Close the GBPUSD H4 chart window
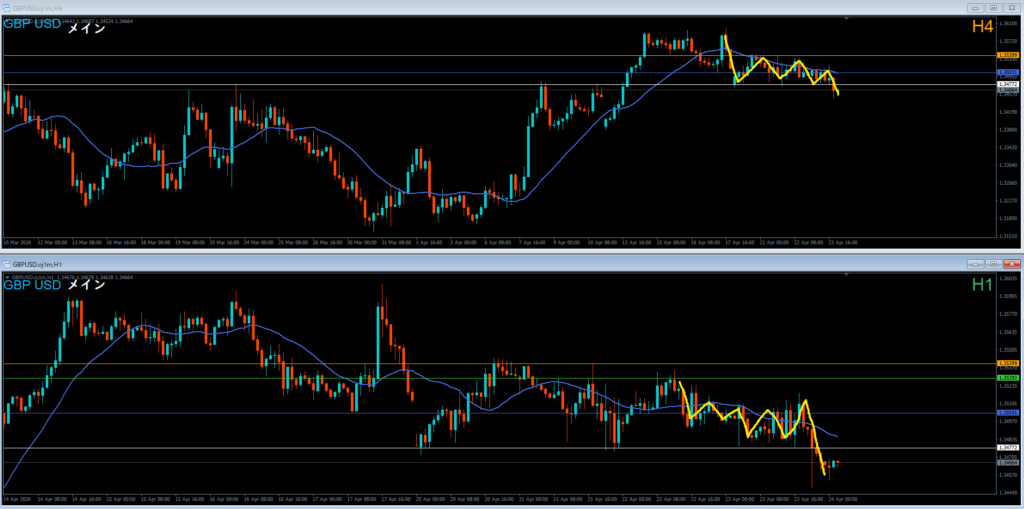 coord(1010,7)
